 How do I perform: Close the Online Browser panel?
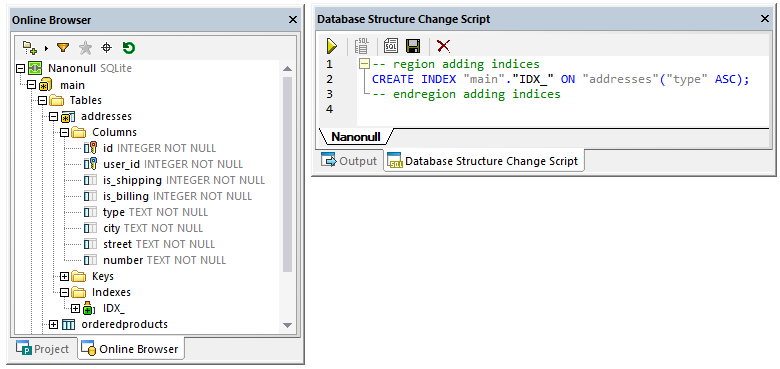(293, 20)
